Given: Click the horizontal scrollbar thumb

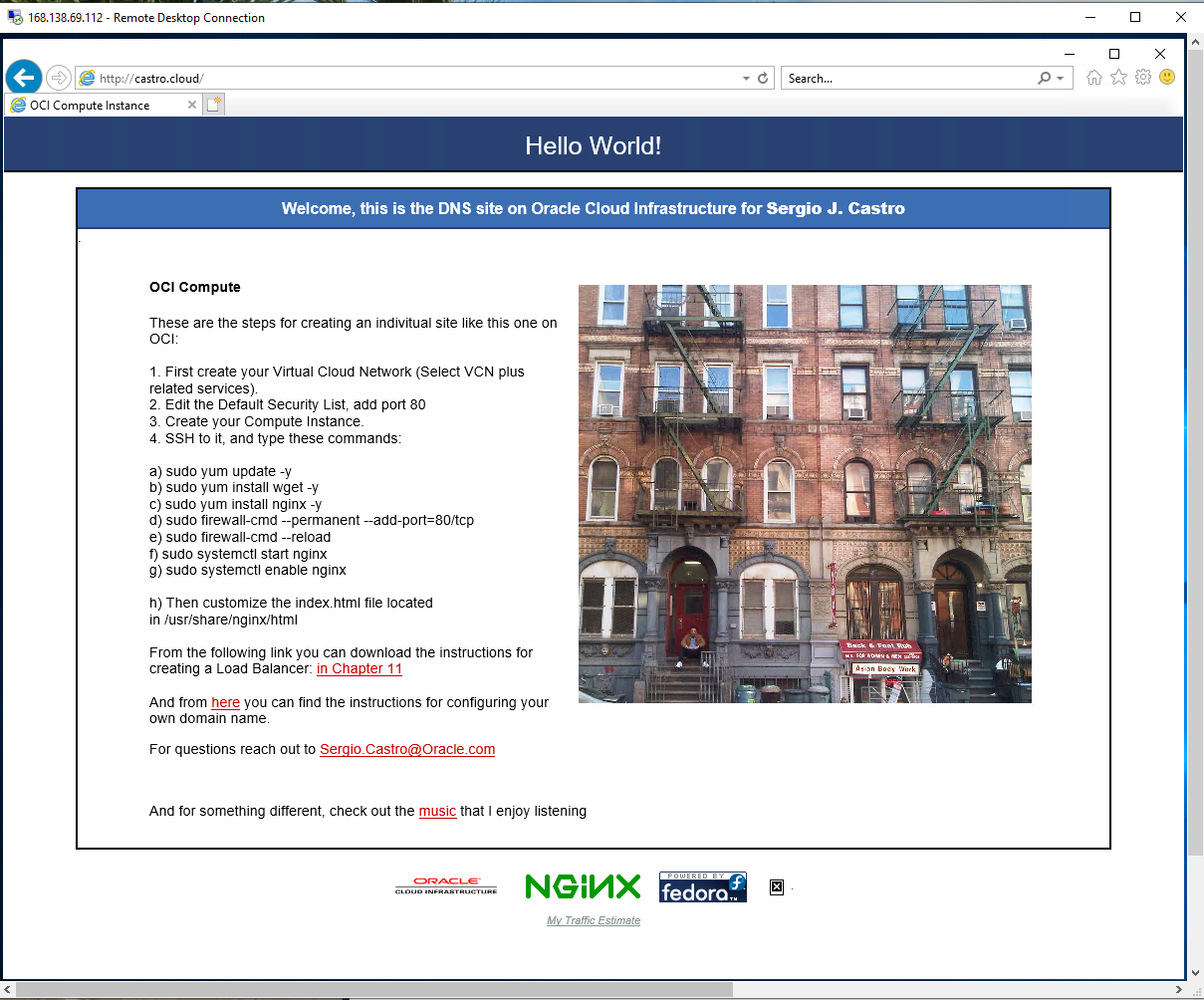Looking at the screenshot, I should coord(375,989).
